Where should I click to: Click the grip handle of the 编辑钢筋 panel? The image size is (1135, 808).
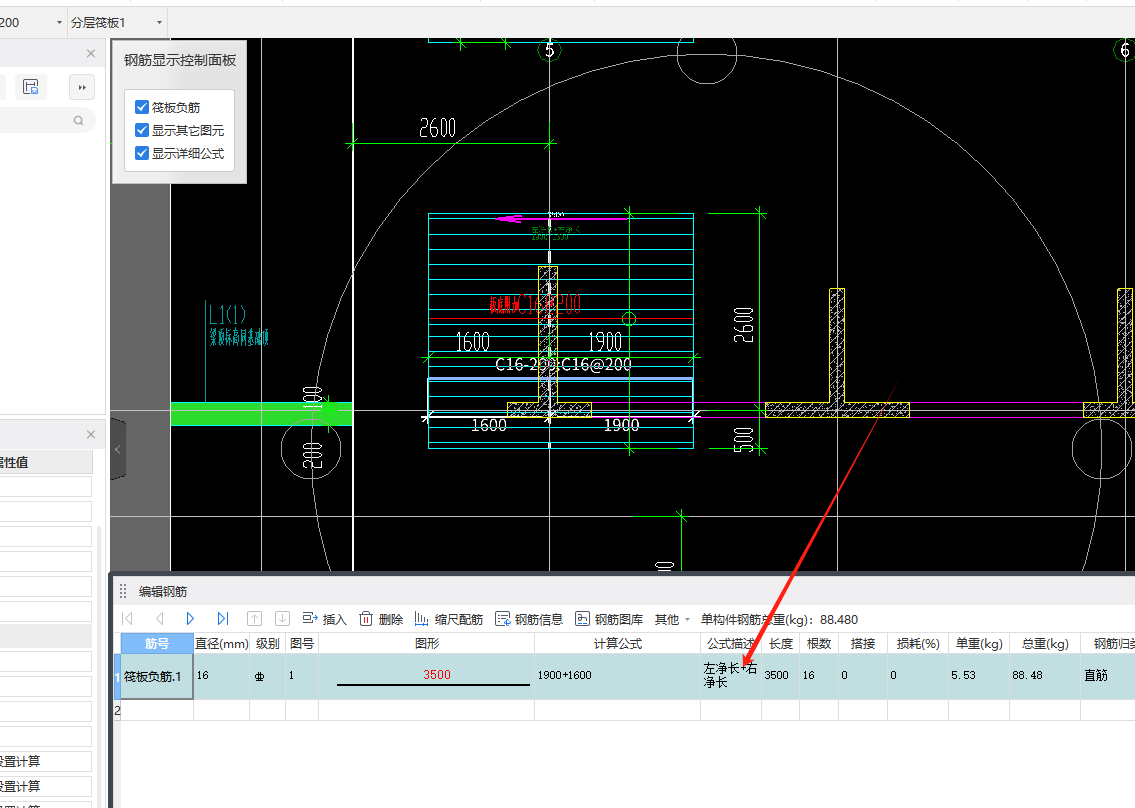pyautogui.click(x=123, y=591)
